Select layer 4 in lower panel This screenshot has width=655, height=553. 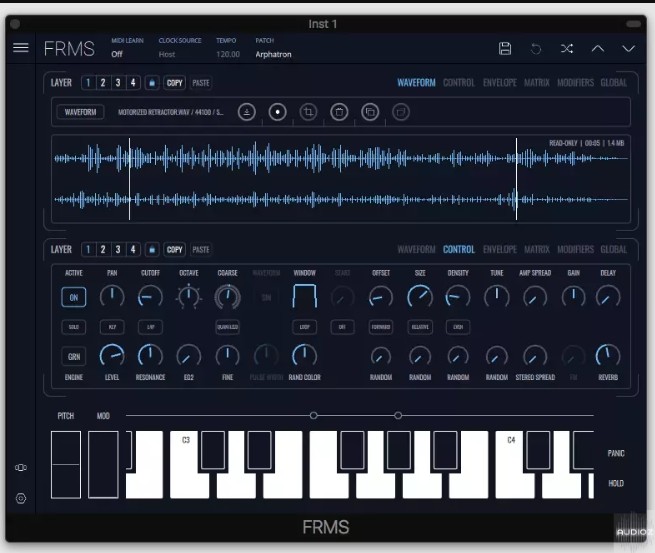(133, 249)
